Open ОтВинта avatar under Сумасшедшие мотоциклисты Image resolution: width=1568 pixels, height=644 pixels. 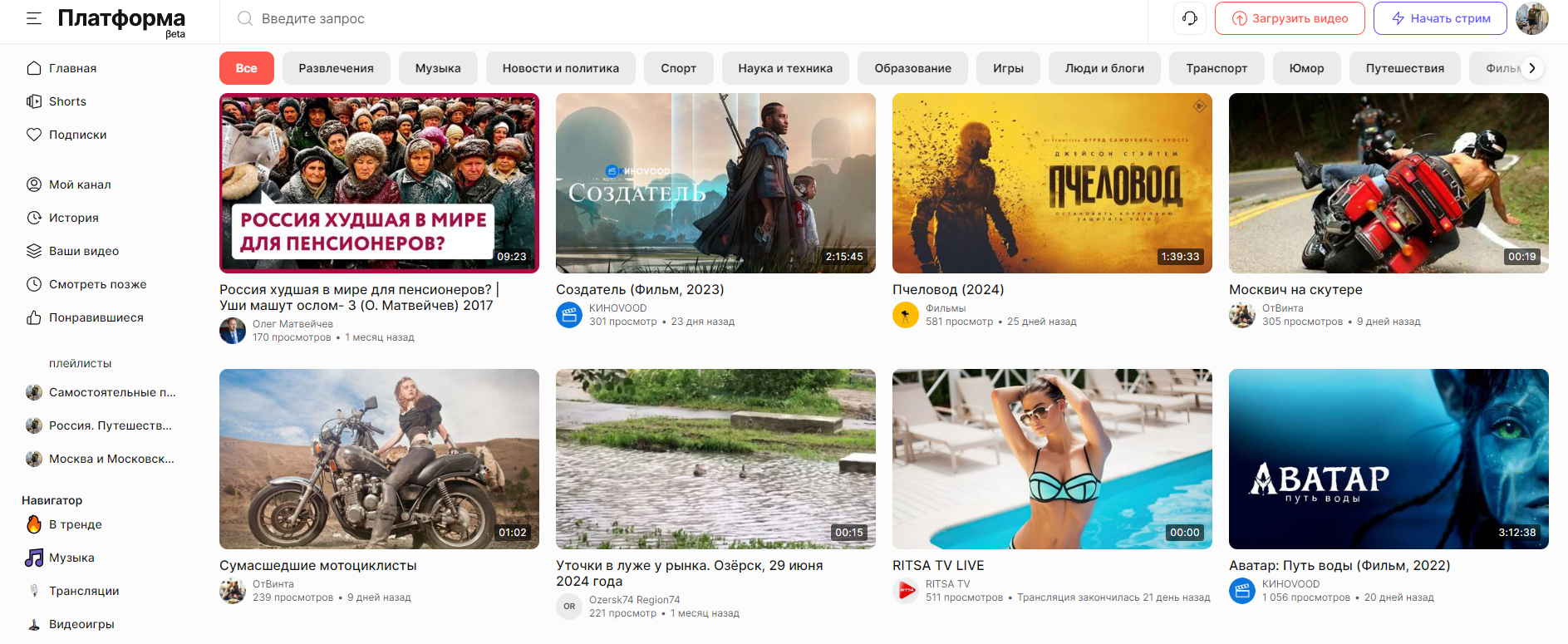coord(233,591)
